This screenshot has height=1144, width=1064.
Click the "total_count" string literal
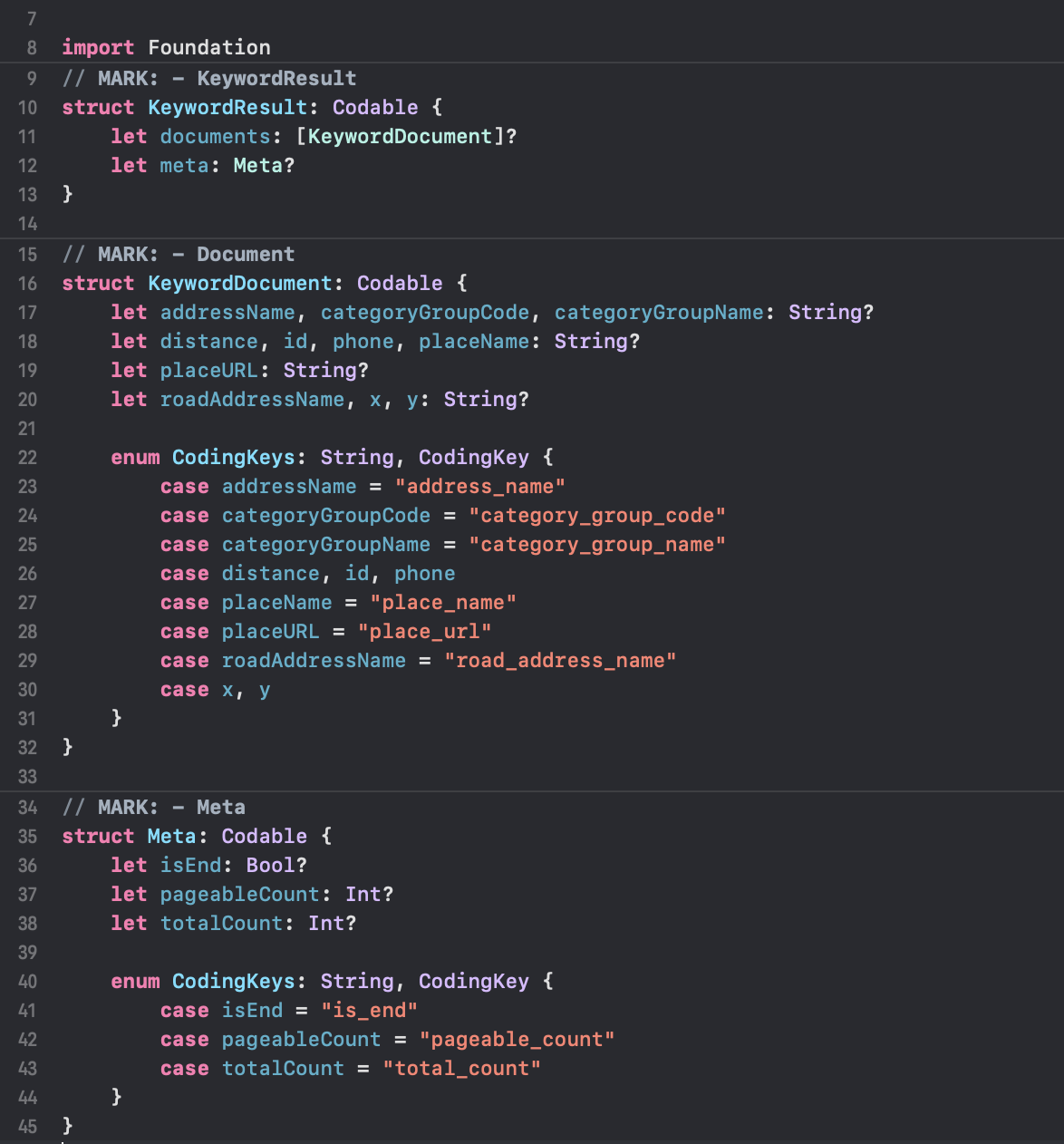[x=461, y=1068]
